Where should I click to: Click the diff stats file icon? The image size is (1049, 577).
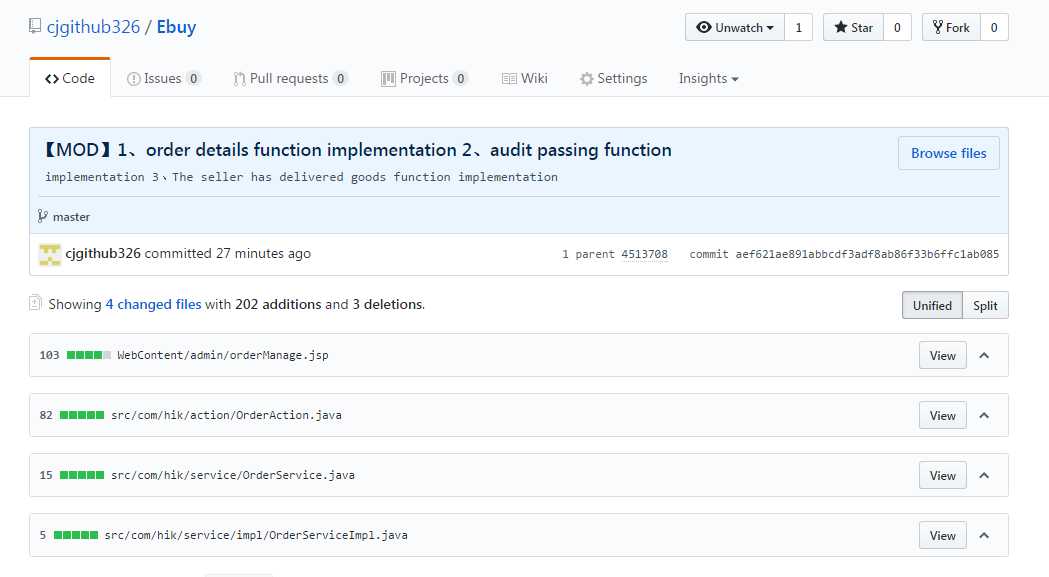(x=36, y=303)
